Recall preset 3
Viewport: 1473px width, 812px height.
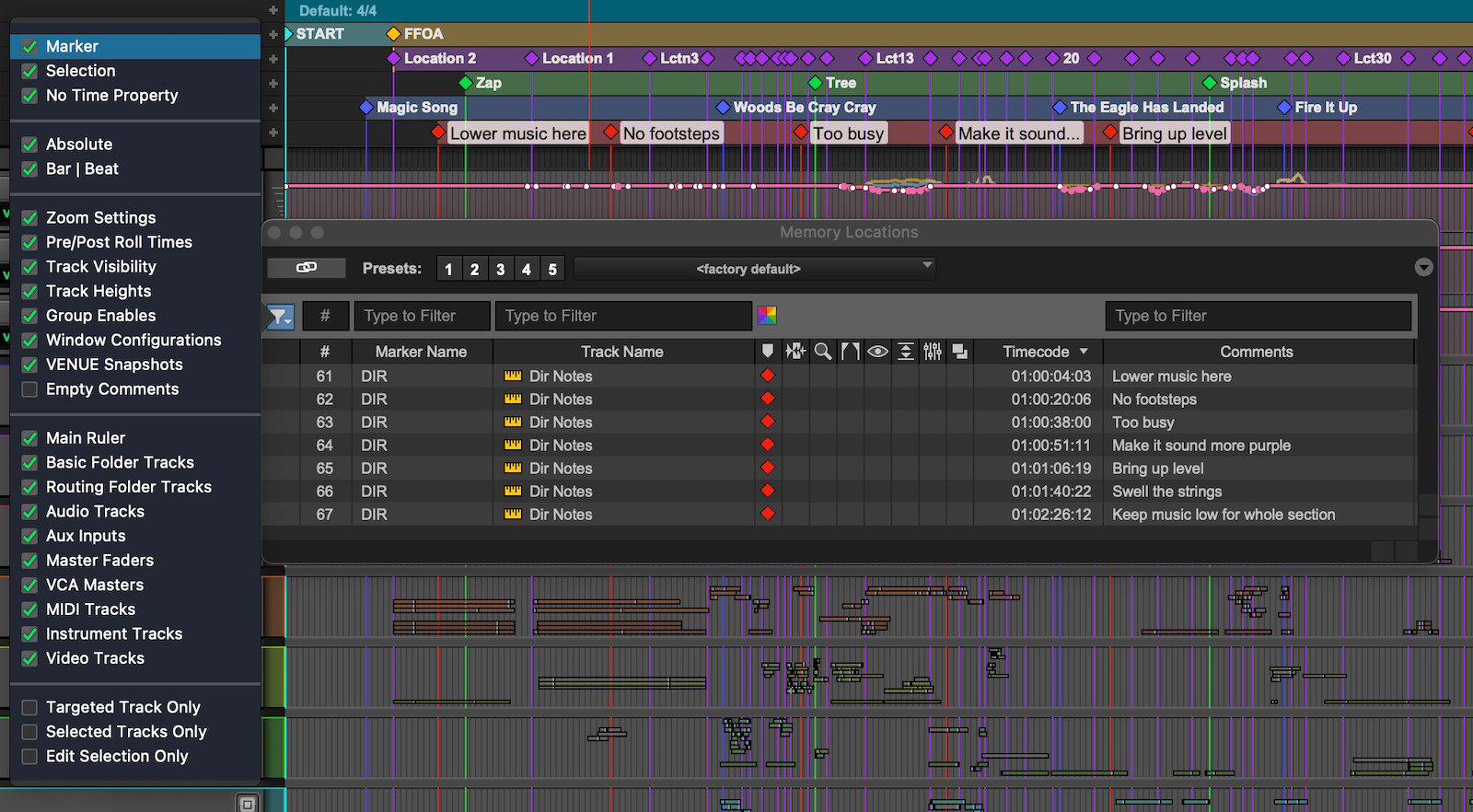(x=500, y=269)
